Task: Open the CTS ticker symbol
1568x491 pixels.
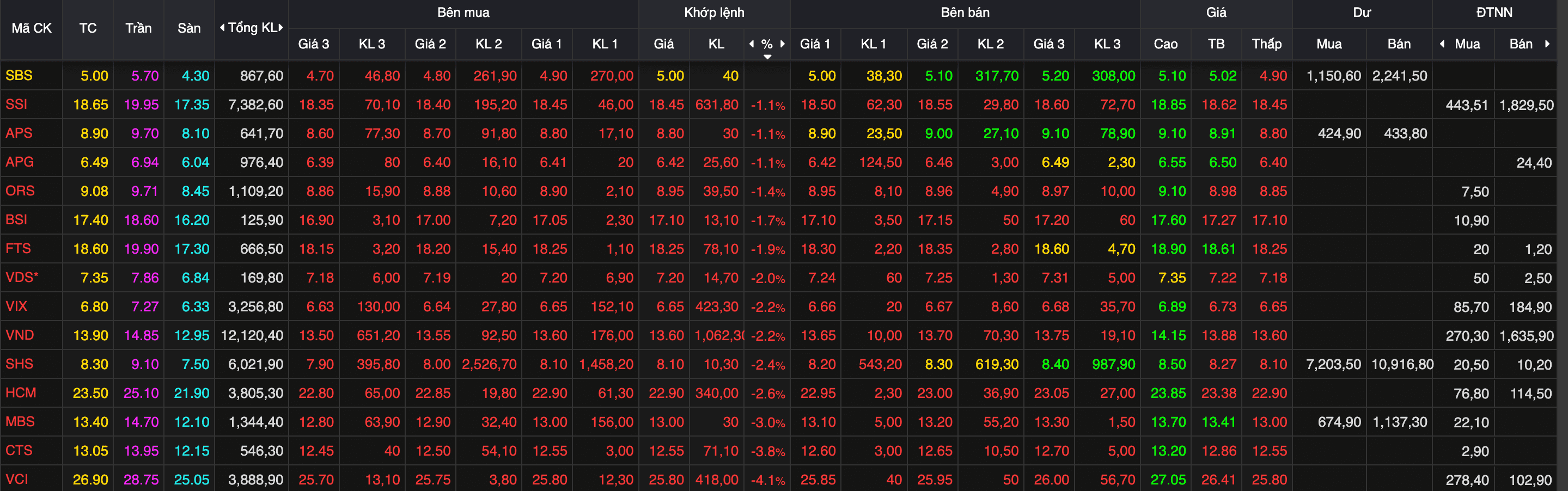Action: point(19,450)
